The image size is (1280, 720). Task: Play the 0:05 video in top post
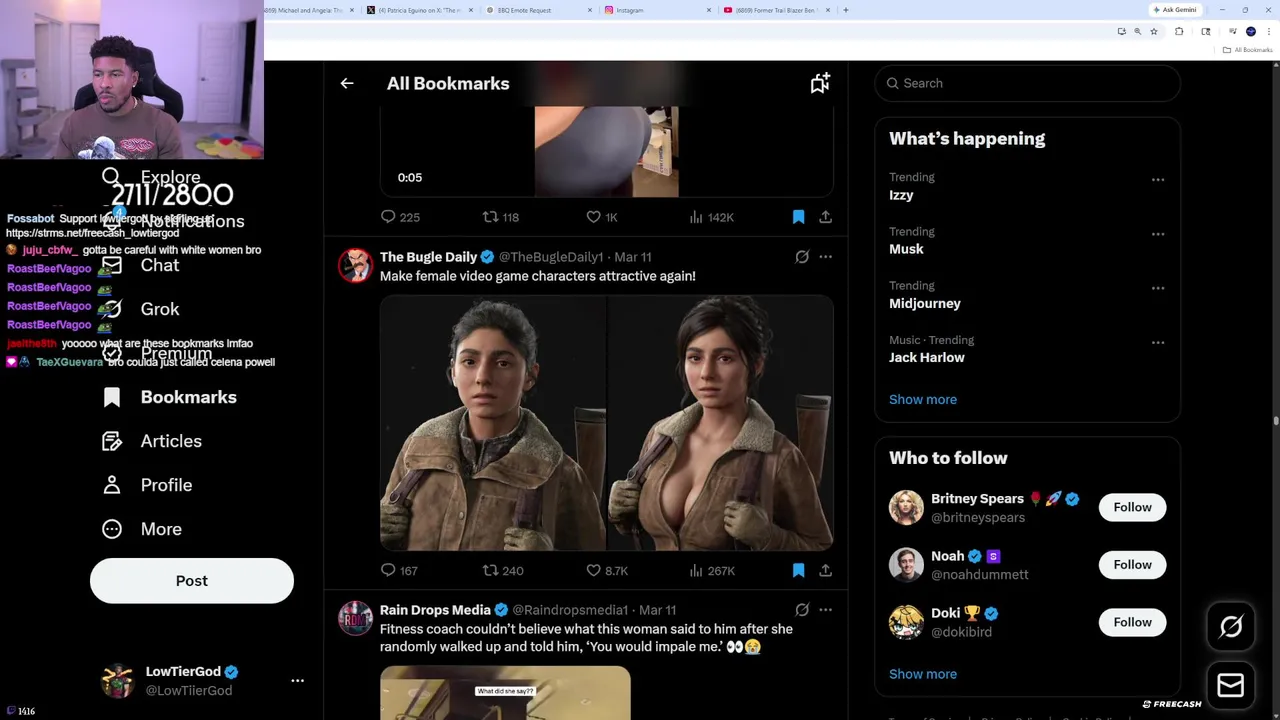607,151
